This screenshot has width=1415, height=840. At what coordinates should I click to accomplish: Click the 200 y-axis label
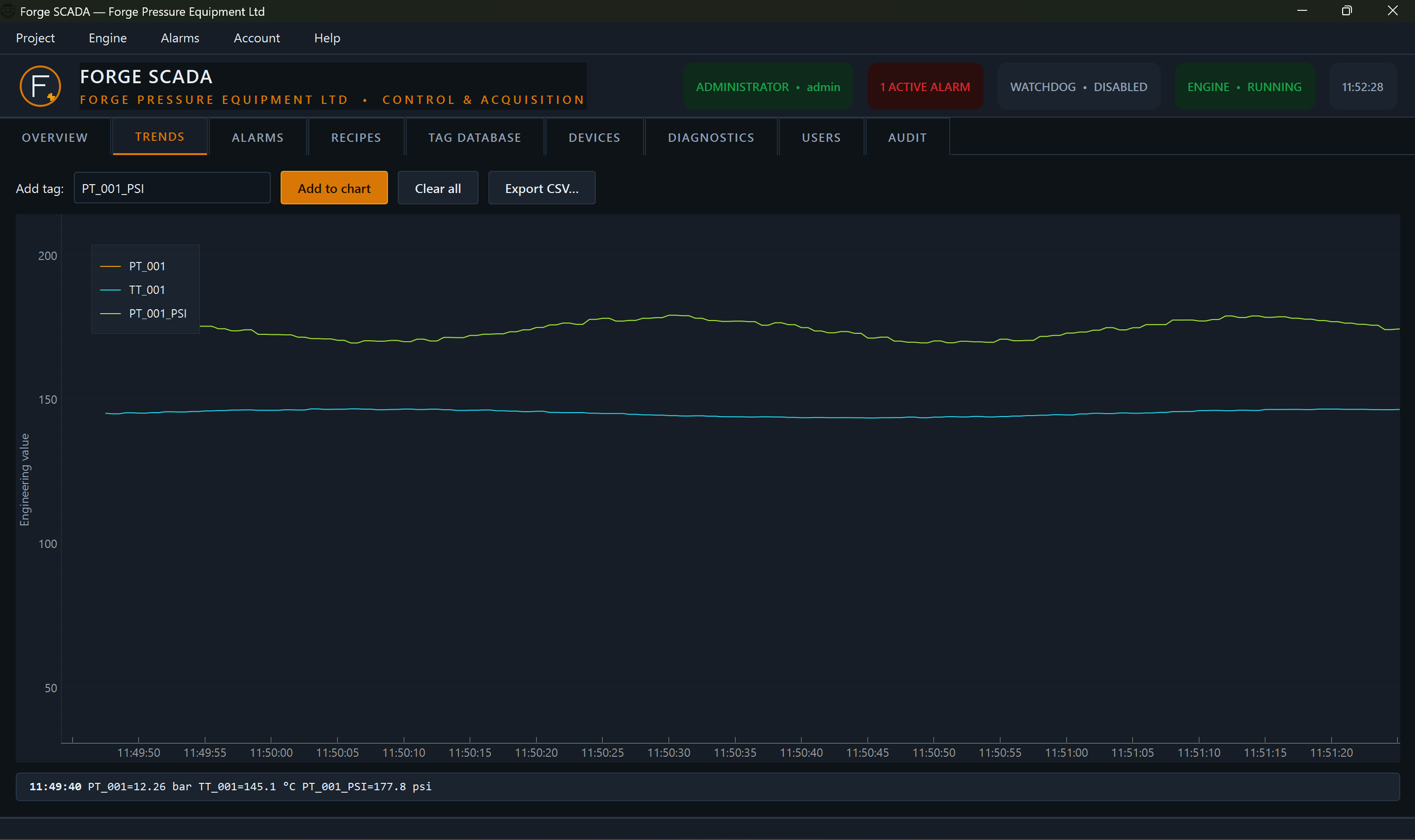(x=48, y=256)
